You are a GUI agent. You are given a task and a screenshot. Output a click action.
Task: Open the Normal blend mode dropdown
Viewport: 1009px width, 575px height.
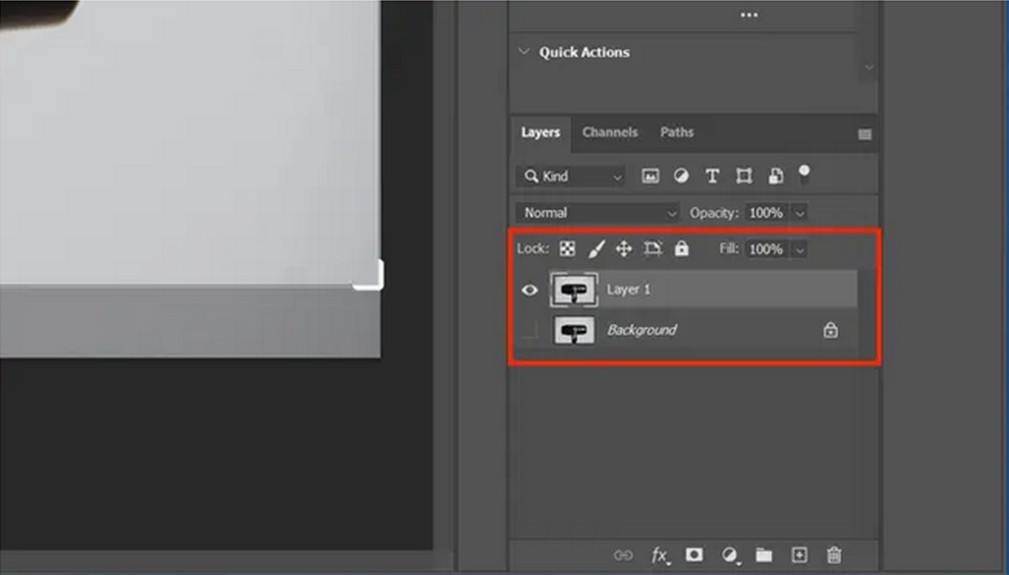click(x=600, y=213)
